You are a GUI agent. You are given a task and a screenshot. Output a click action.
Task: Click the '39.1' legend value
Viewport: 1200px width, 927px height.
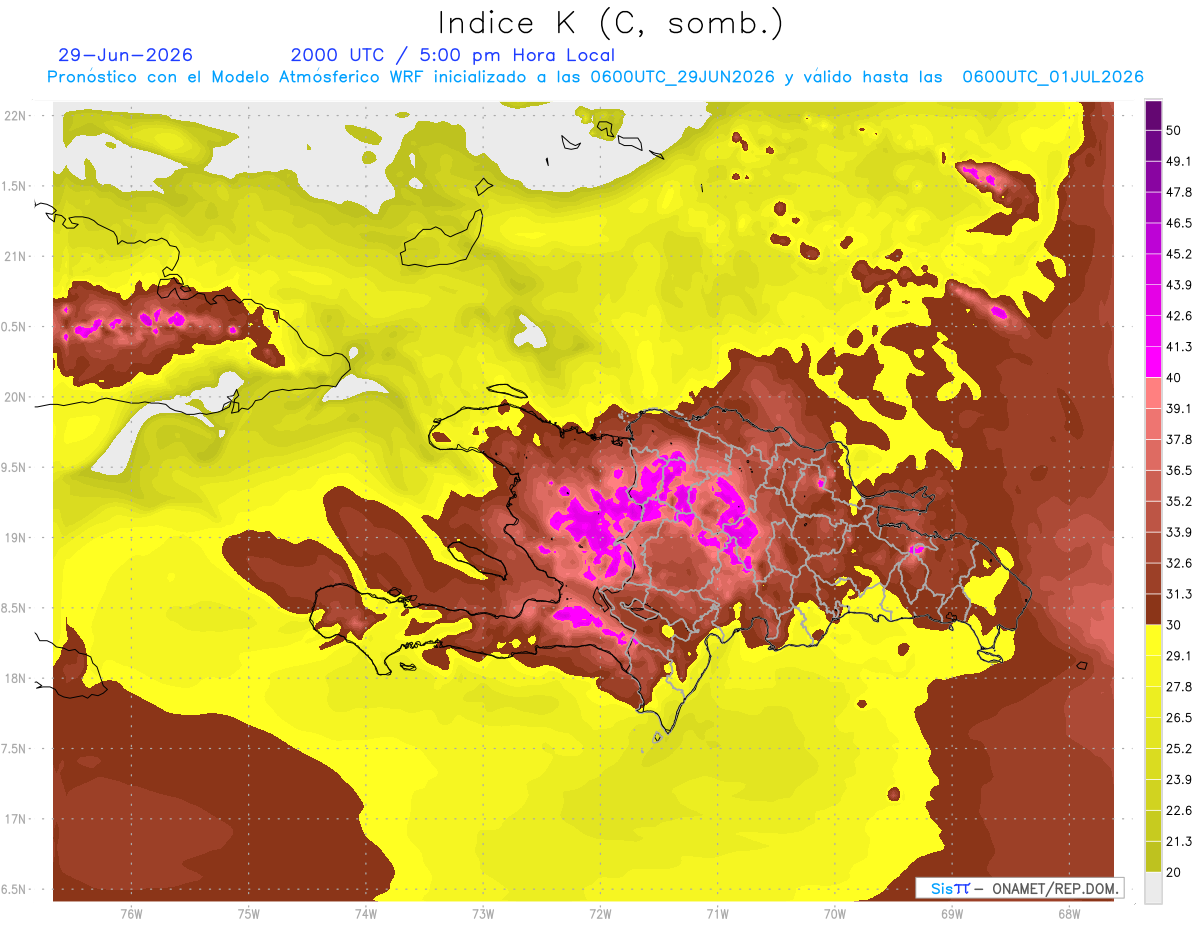click(1179, 409)
